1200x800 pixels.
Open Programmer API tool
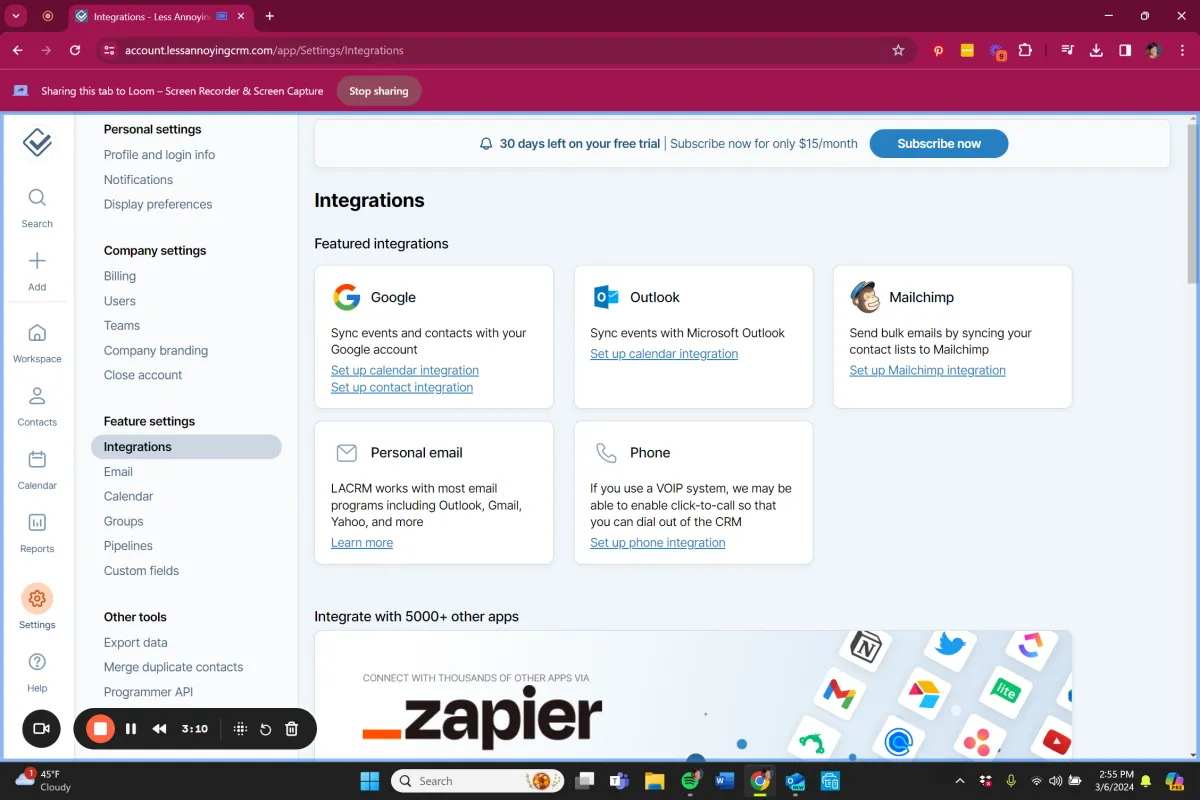tap(148, 692)
